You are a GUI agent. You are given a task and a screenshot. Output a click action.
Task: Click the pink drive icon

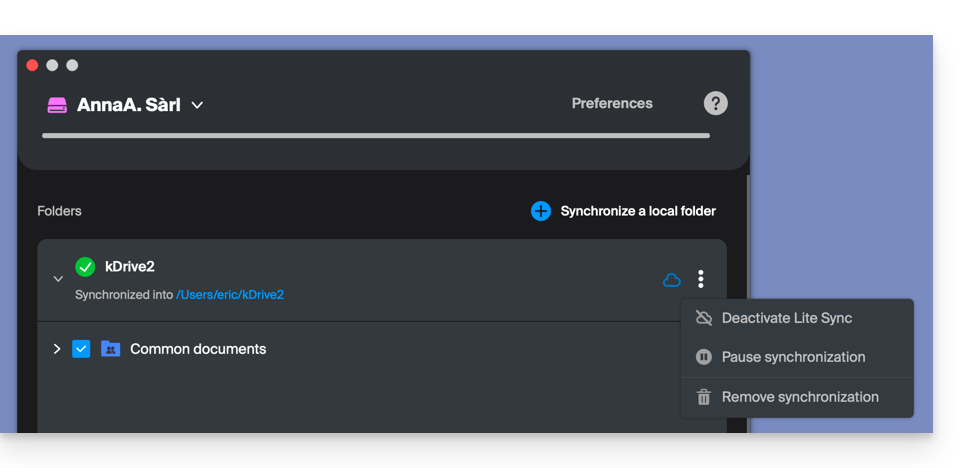coord(57,105)
